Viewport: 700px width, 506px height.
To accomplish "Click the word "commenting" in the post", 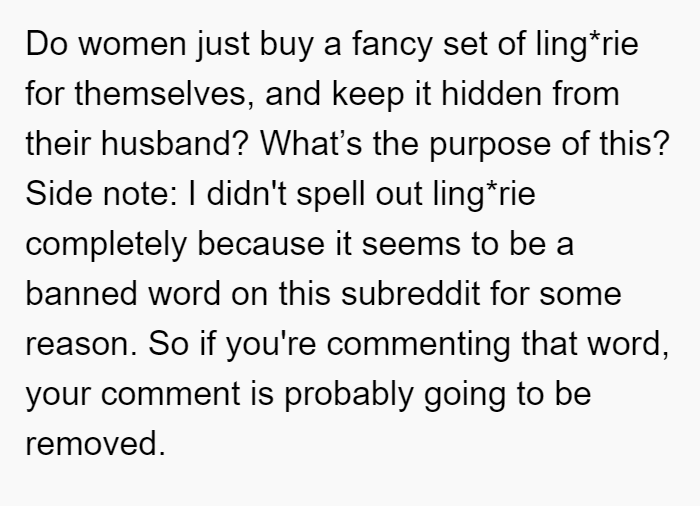I will click(x=418, y=344).
